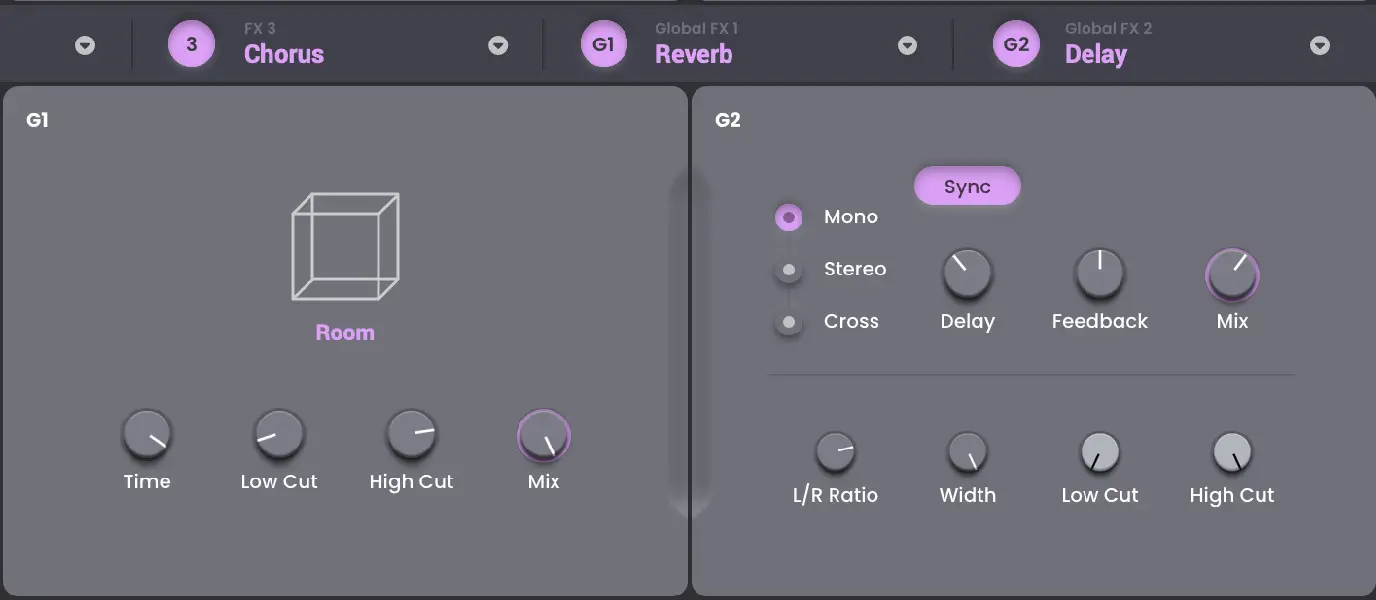The height and width of the screenshot is (600, 1376).
Task: Toggle the FX 3 Chorus slot button
Action: coord(191,45)
